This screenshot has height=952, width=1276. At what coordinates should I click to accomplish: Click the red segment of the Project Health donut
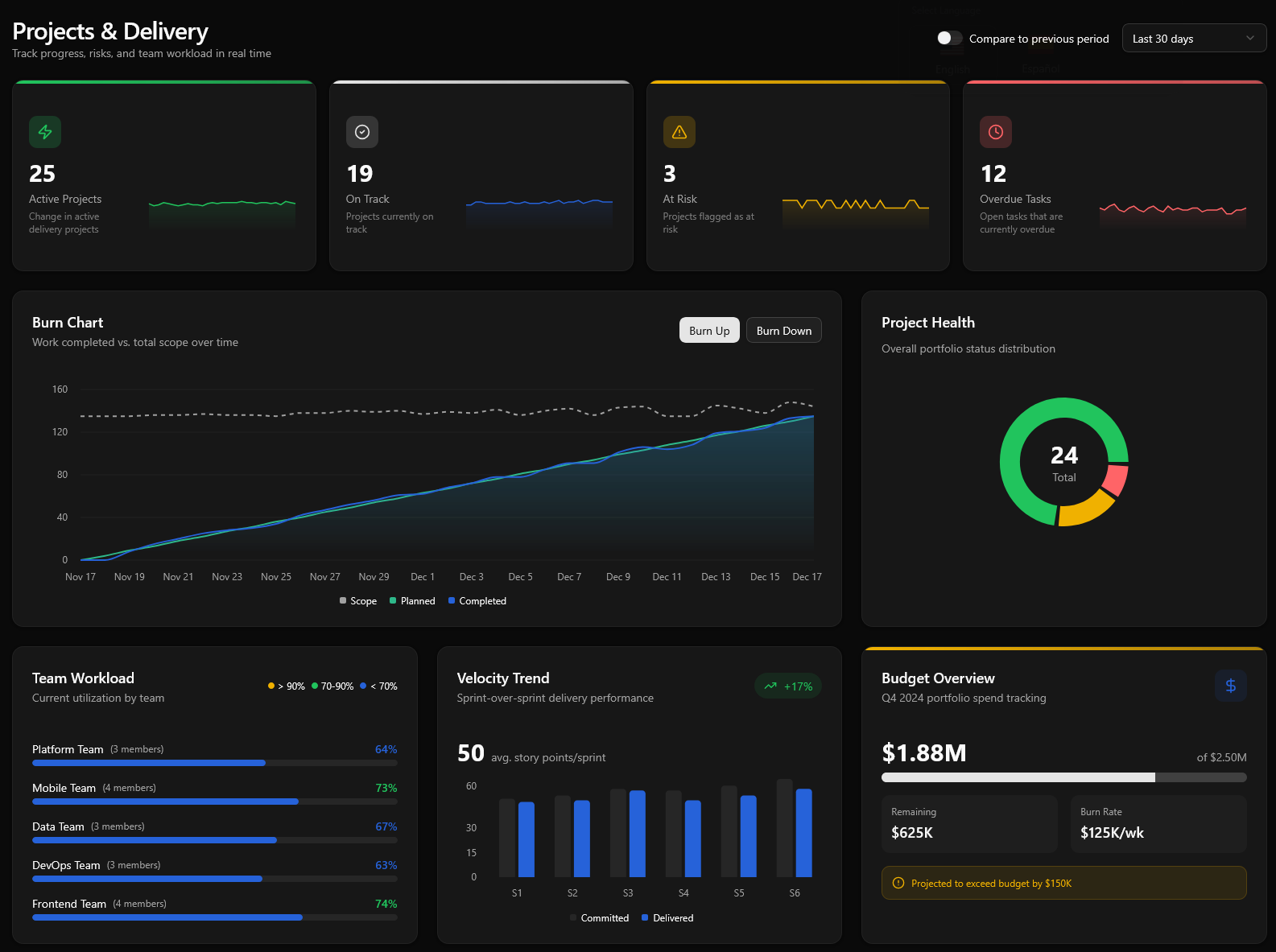tap(1116, 479)
